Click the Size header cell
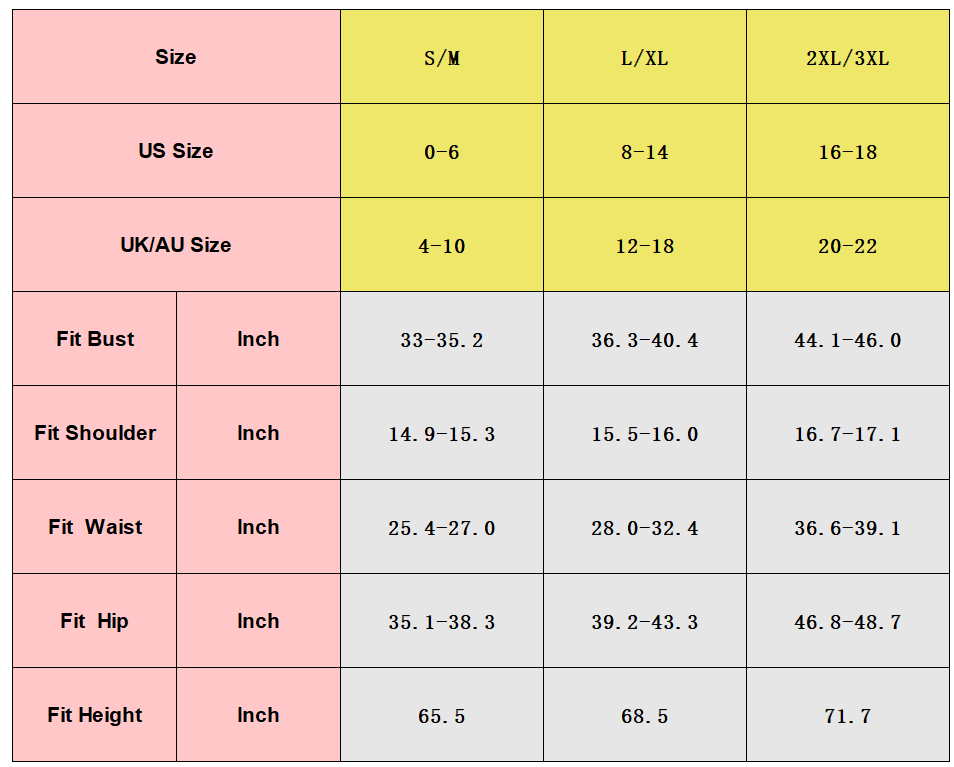This screenshot has height=767, width=954. click(x=176, y=57)
